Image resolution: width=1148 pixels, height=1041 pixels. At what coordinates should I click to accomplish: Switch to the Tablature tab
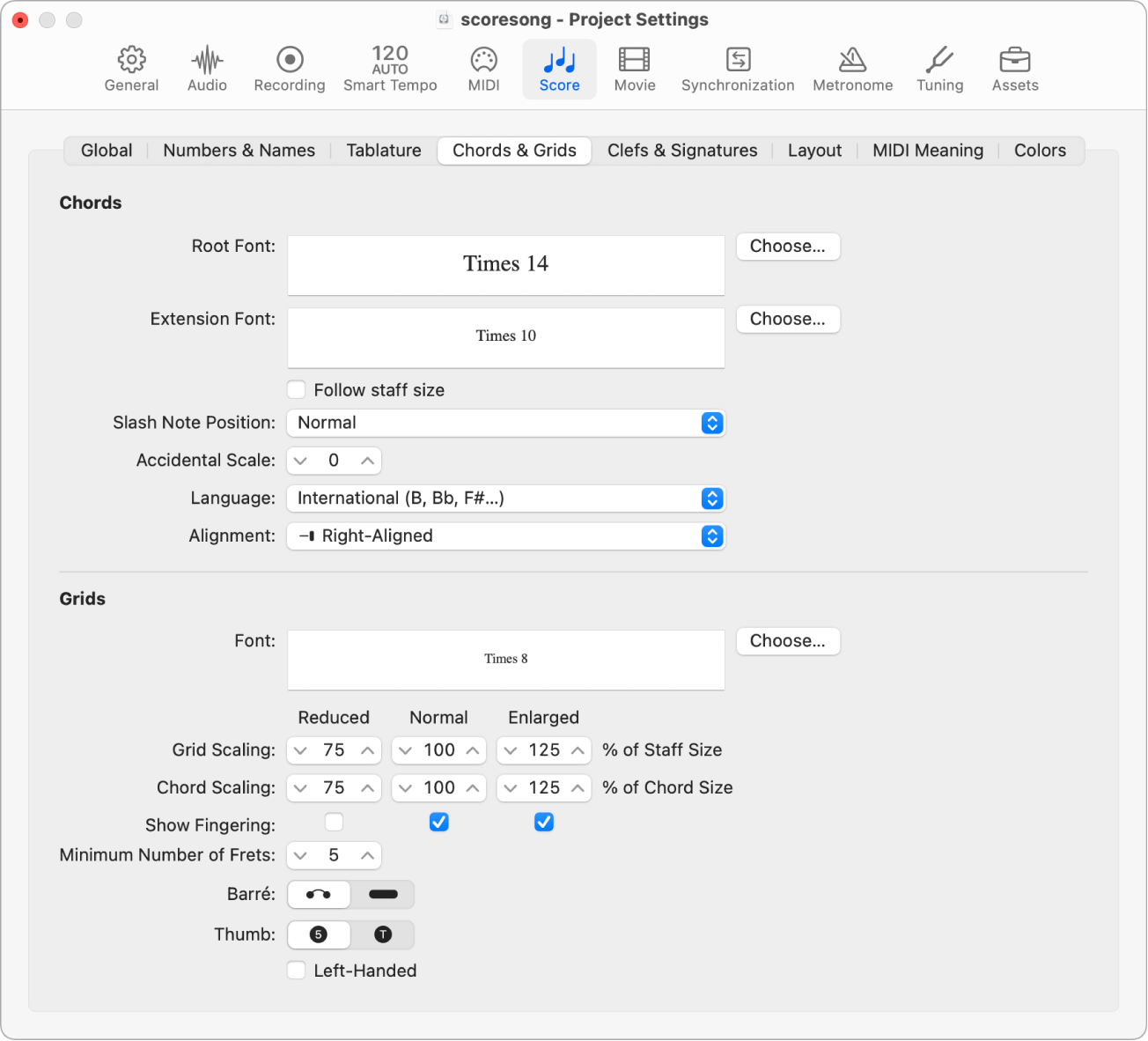383,150
